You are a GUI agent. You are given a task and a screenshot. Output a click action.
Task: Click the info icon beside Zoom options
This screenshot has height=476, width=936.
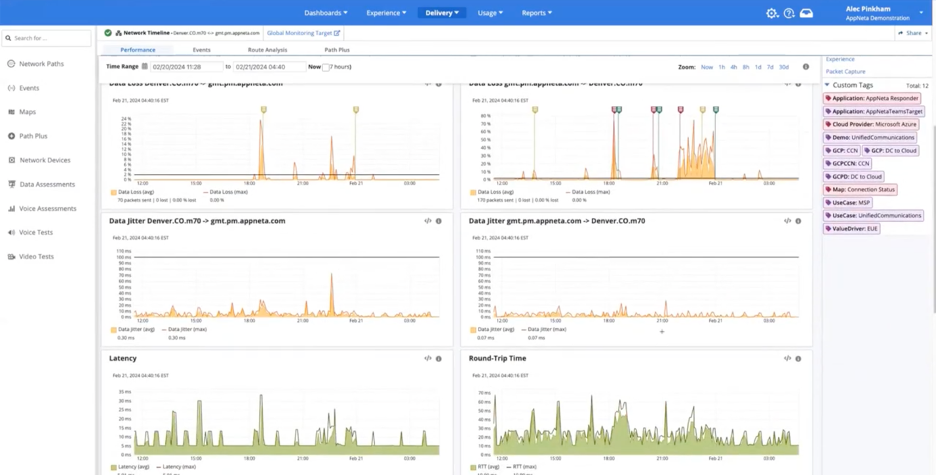point(806,67)
